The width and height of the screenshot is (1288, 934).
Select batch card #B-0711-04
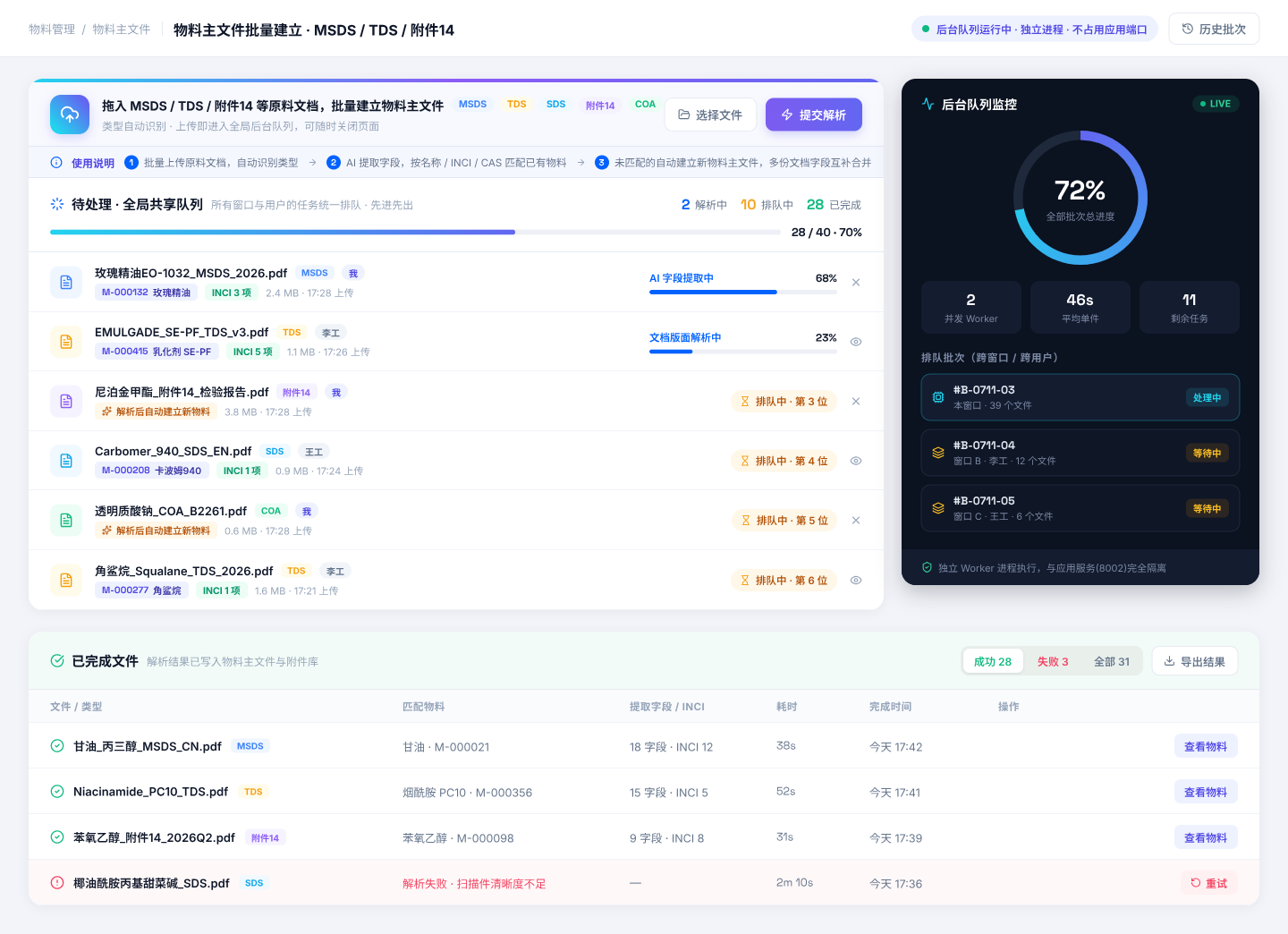click(x=1080, y=453)
